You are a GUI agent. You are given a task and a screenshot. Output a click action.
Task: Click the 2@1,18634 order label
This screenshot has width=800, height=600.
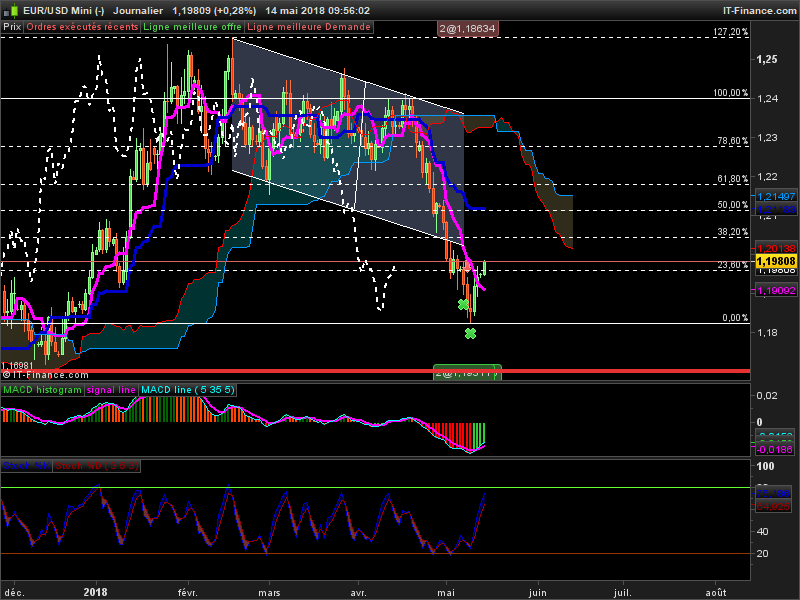coord(467,29)
